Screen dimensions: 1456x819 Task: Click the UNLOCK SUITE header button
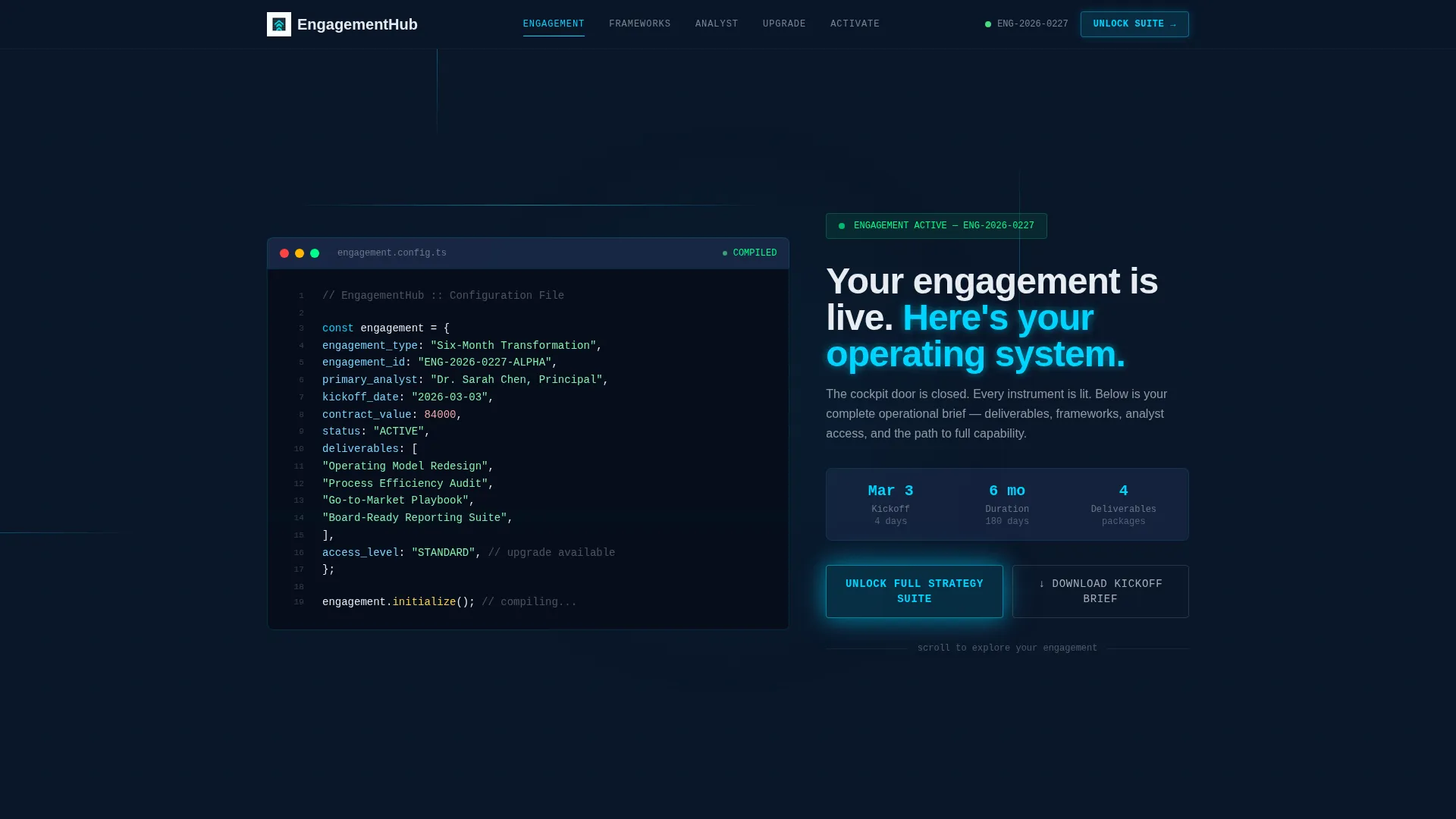point(1134,24)
